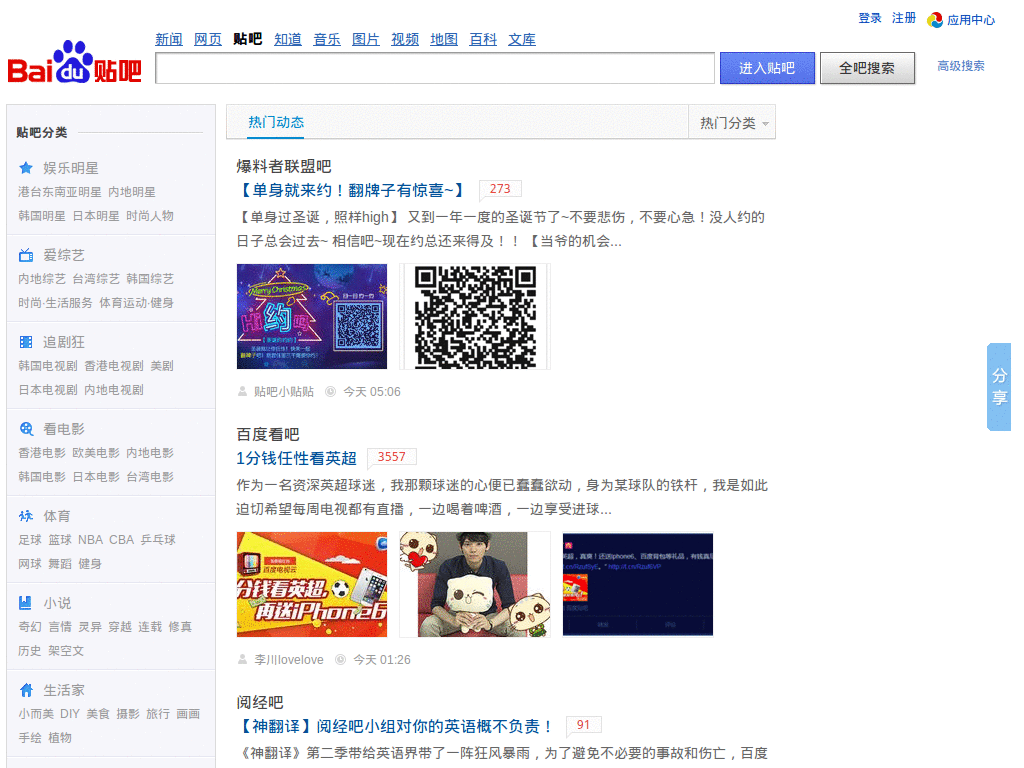The image size is (1024, 768).
Task: Click the colorful 应用中心 app icon
Action: (935, 20)
